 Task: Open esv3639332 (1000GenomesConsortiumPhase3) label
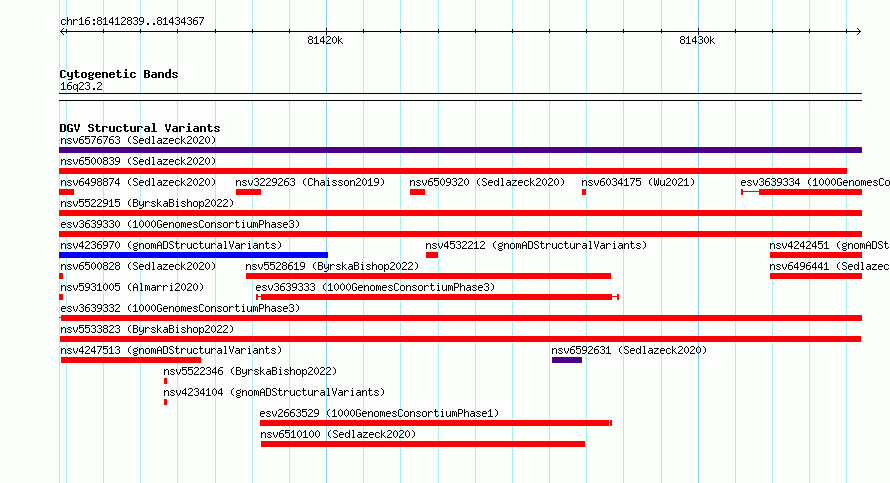(x=180, y=308)
